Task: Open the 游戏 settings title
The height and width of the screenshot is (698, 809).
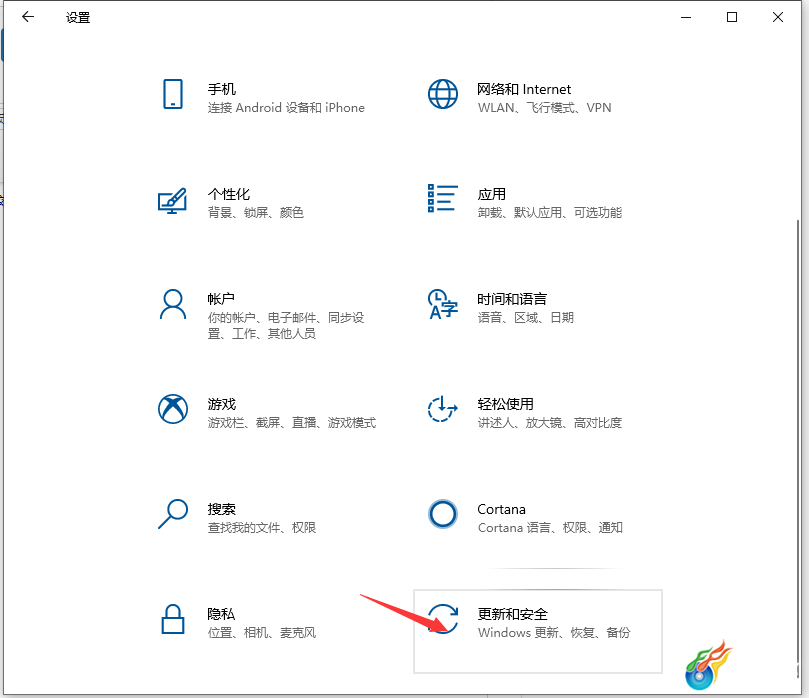Action: (x=222, y=404)
